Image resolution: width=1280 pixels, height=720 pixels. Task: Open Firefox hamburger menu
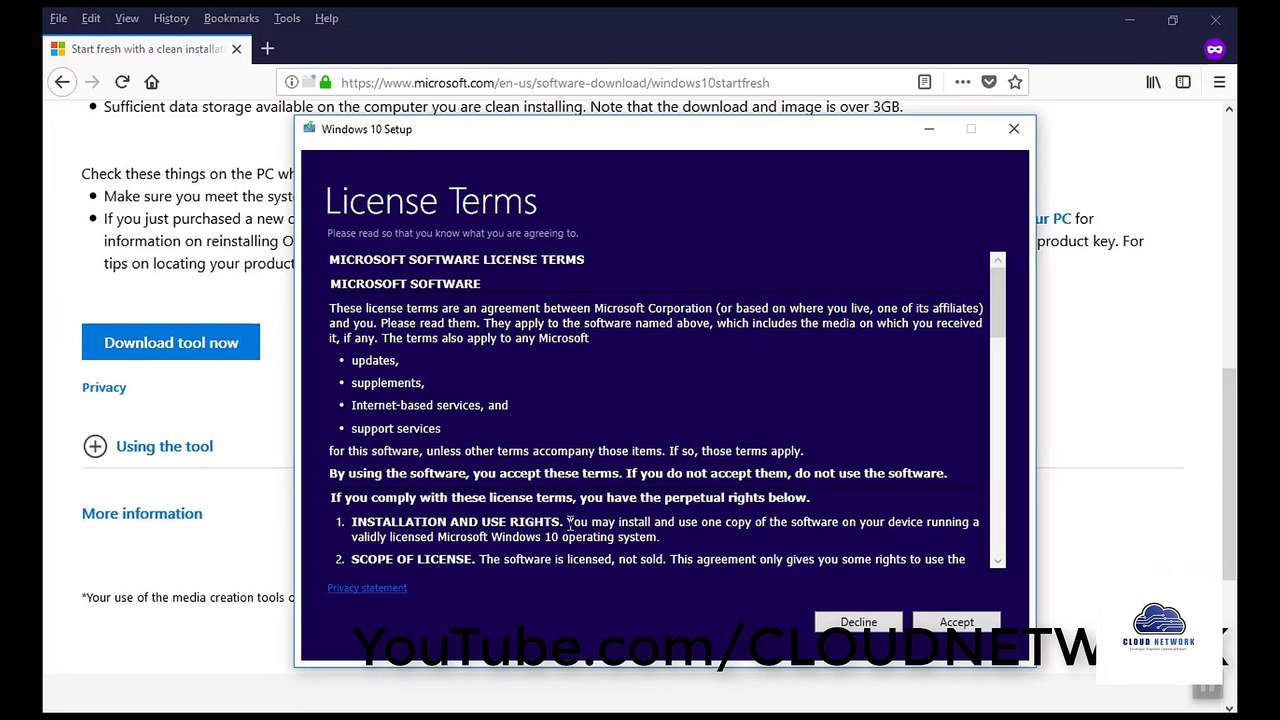[1219, 82]
